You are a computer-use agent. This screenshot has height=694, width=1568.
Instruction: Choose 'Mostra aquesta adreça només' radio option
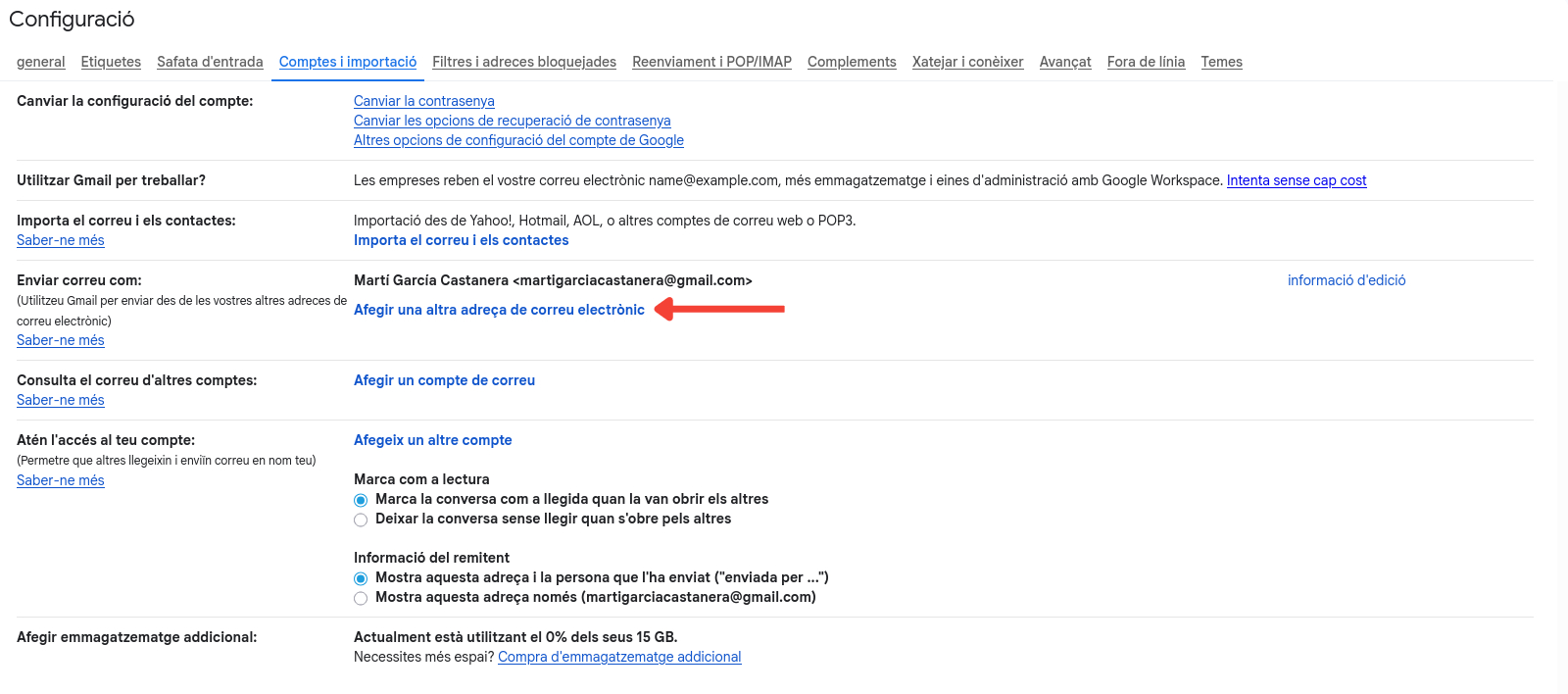361,598
